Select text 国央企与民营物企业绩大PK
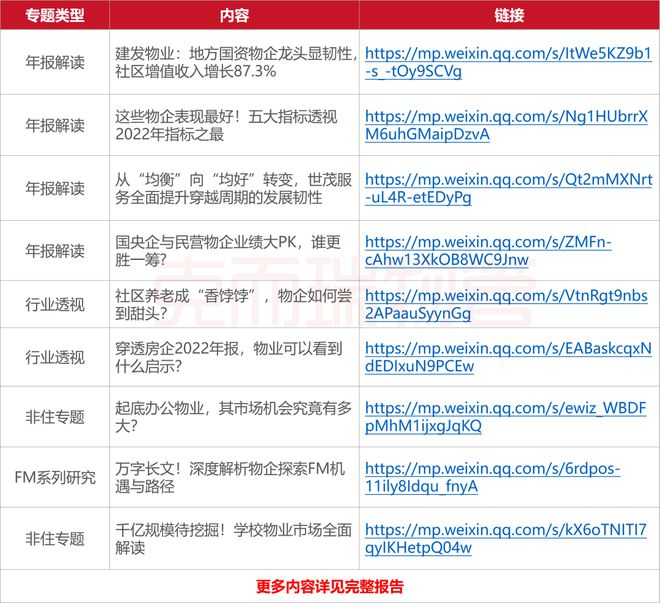660x603 pixels. point(206,242)
